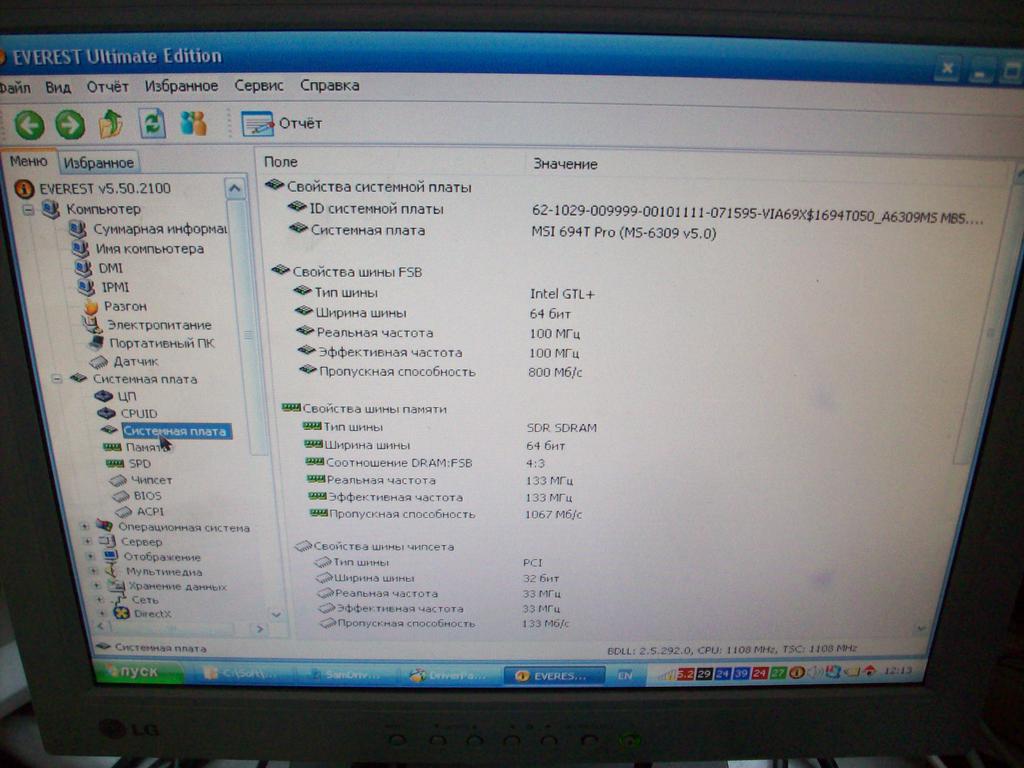Collapse the Компьютер tree node
1024x768 pixels.
click(28, 210)
